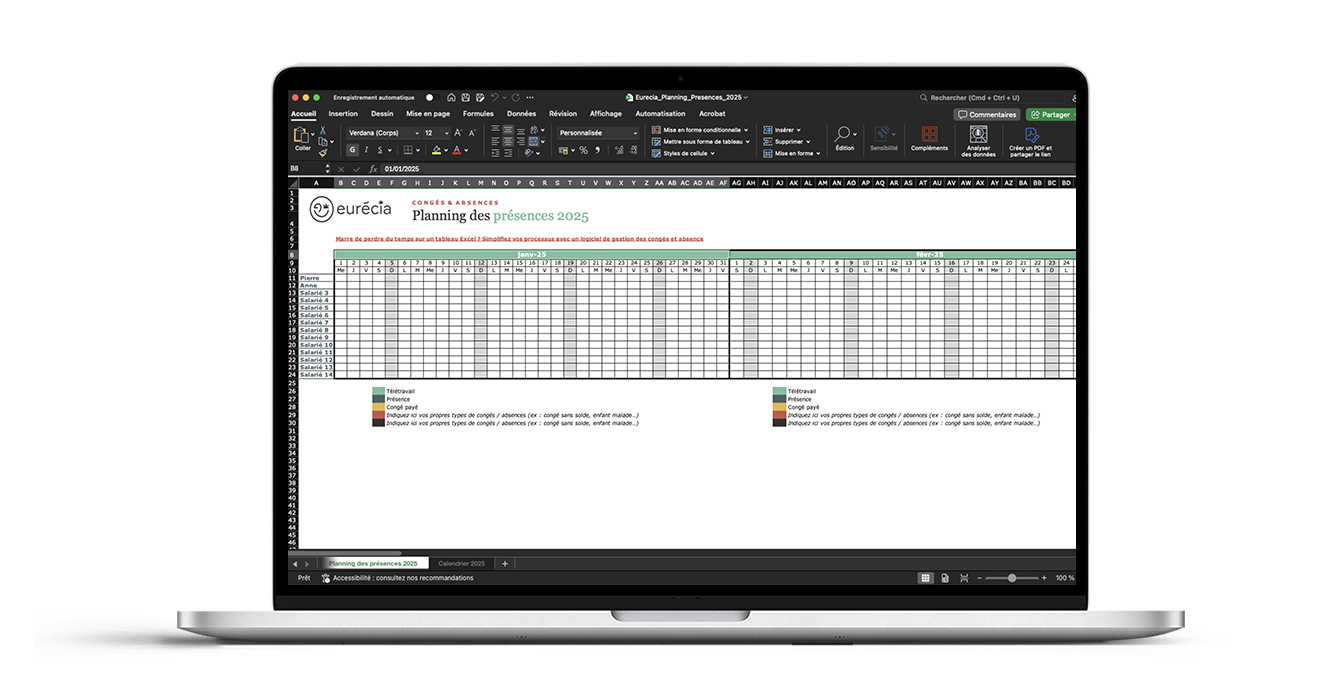
Task: Click the decrease decimal icon
Action: 633,150
